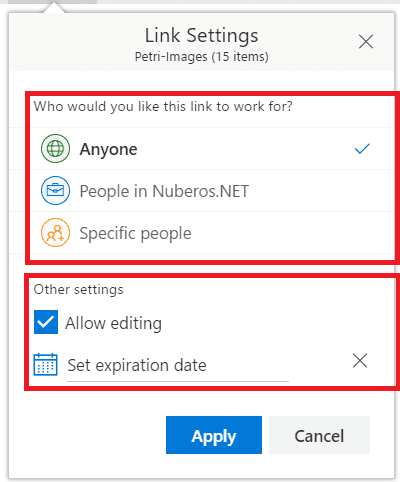Click the blue briefcase icon for Nuberos.NET

[x=55, y=190]
